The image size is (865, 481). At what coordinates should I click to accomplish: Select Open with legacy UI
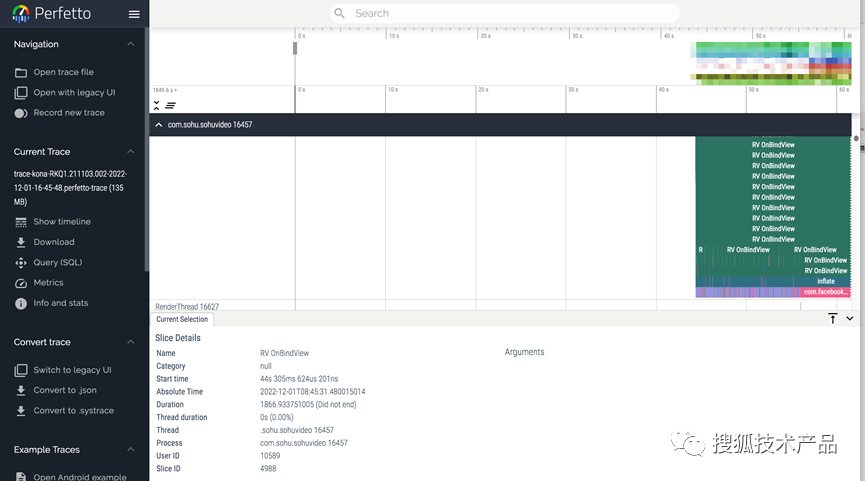74,93
